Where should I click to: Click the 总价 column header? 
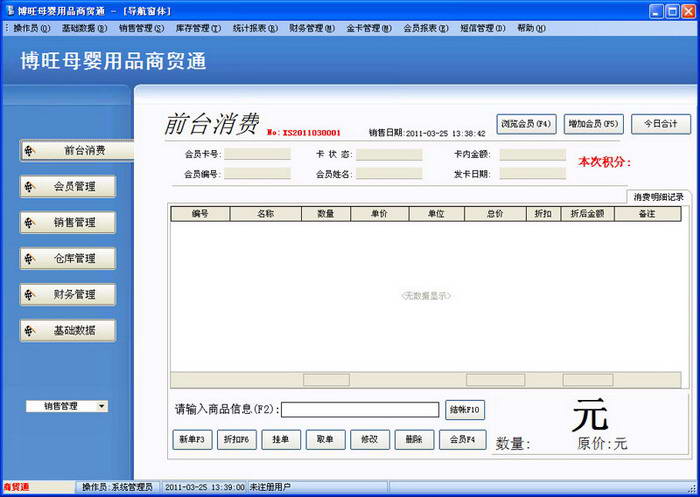coord(495,214)
